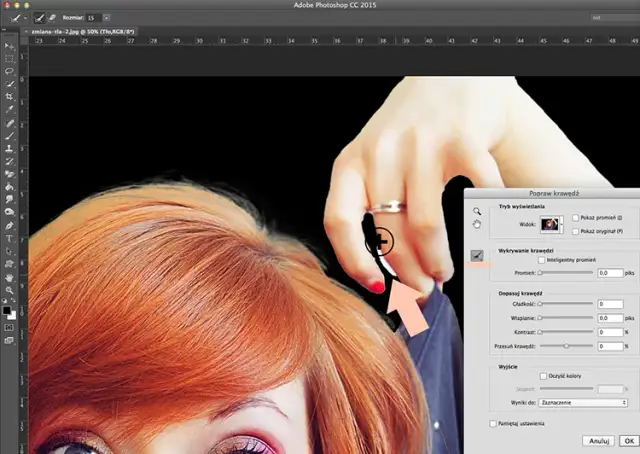Swap foreground and background colors
The width and height of the screenshot is (640, 454).
[x=13, y=300]
